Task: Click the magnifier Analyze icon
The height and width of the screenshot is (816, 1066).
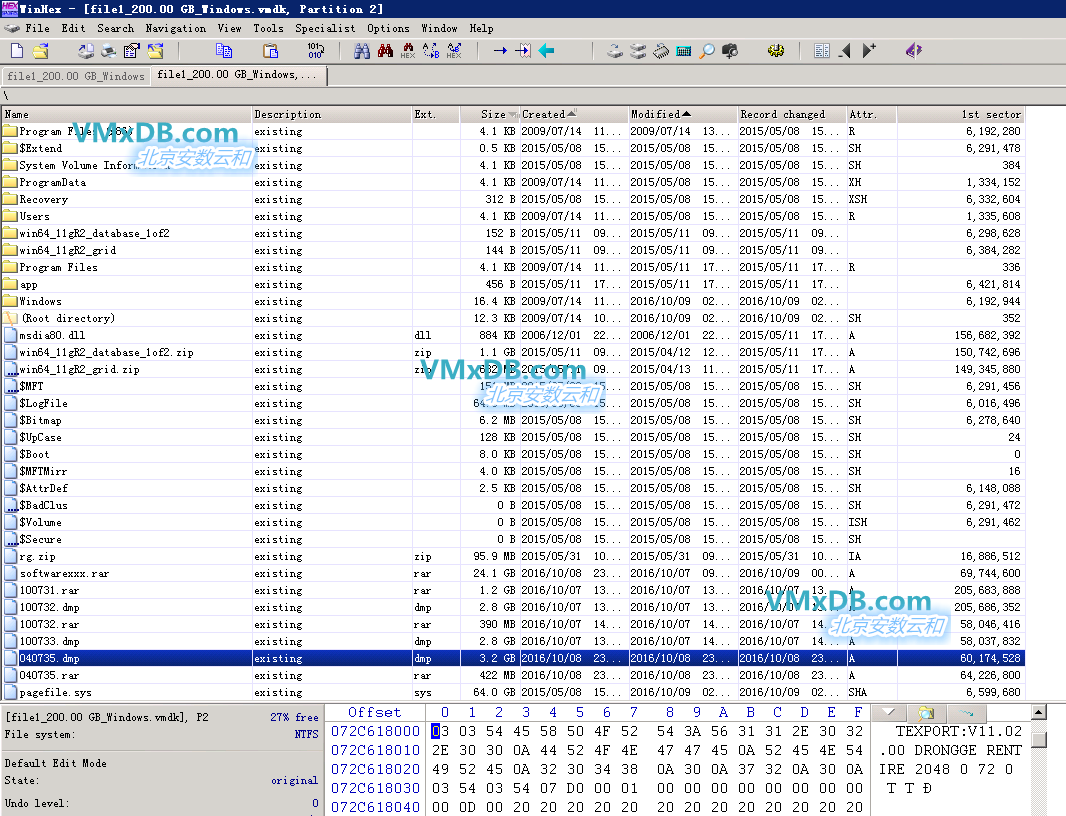Action: [707, 50]
